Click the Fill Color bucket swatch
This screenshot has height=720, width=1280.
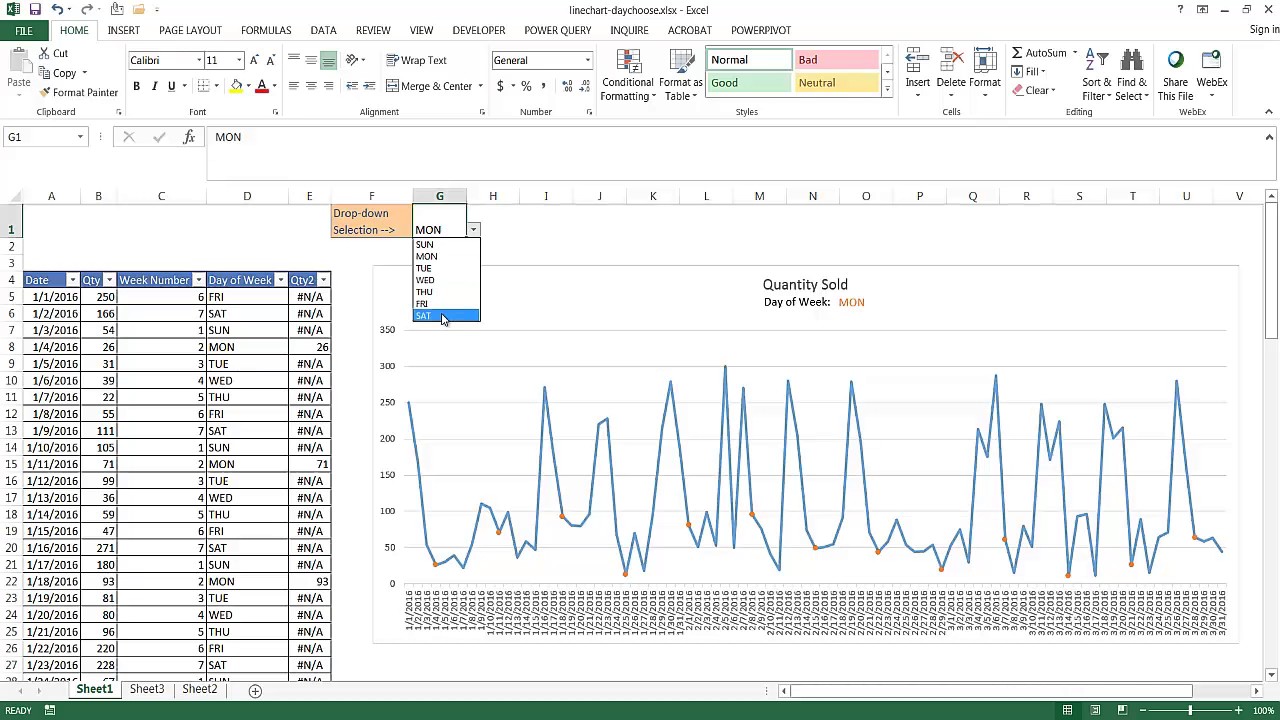[235, 86]
